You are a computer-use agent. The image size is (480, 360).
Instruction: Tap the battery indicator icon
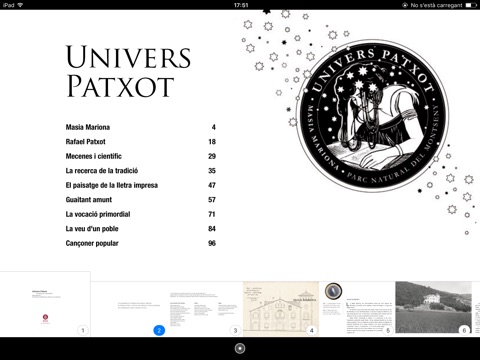click(471, 5)
